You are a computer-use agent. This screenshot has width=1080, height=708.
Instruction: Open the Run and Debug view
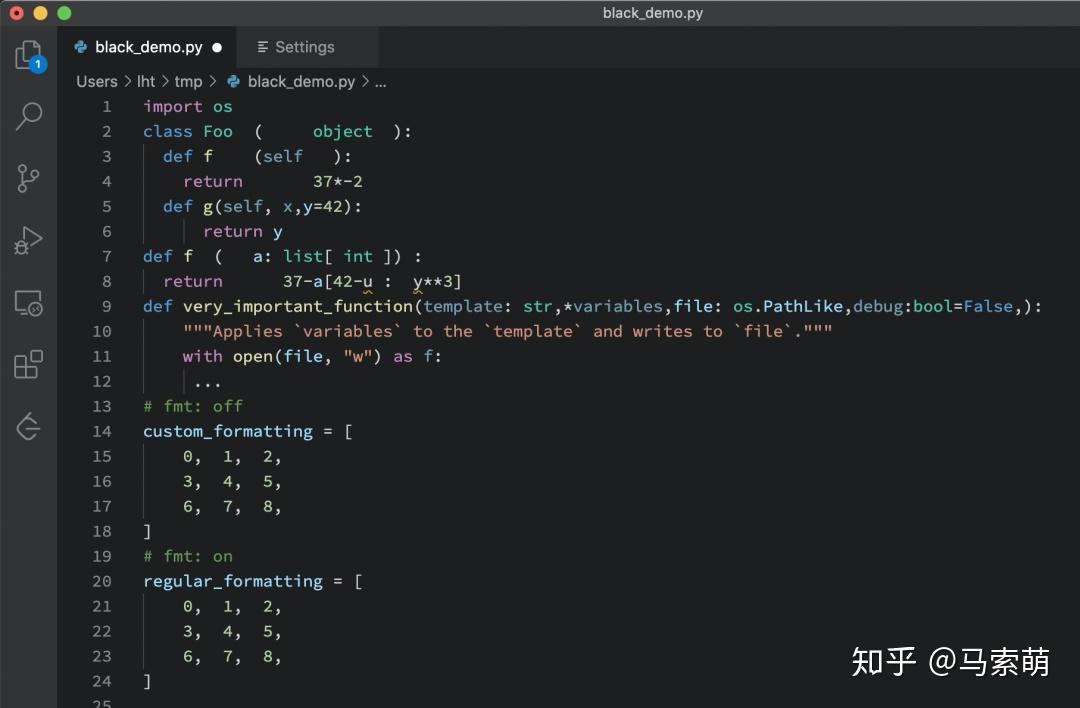pos(29,240)
